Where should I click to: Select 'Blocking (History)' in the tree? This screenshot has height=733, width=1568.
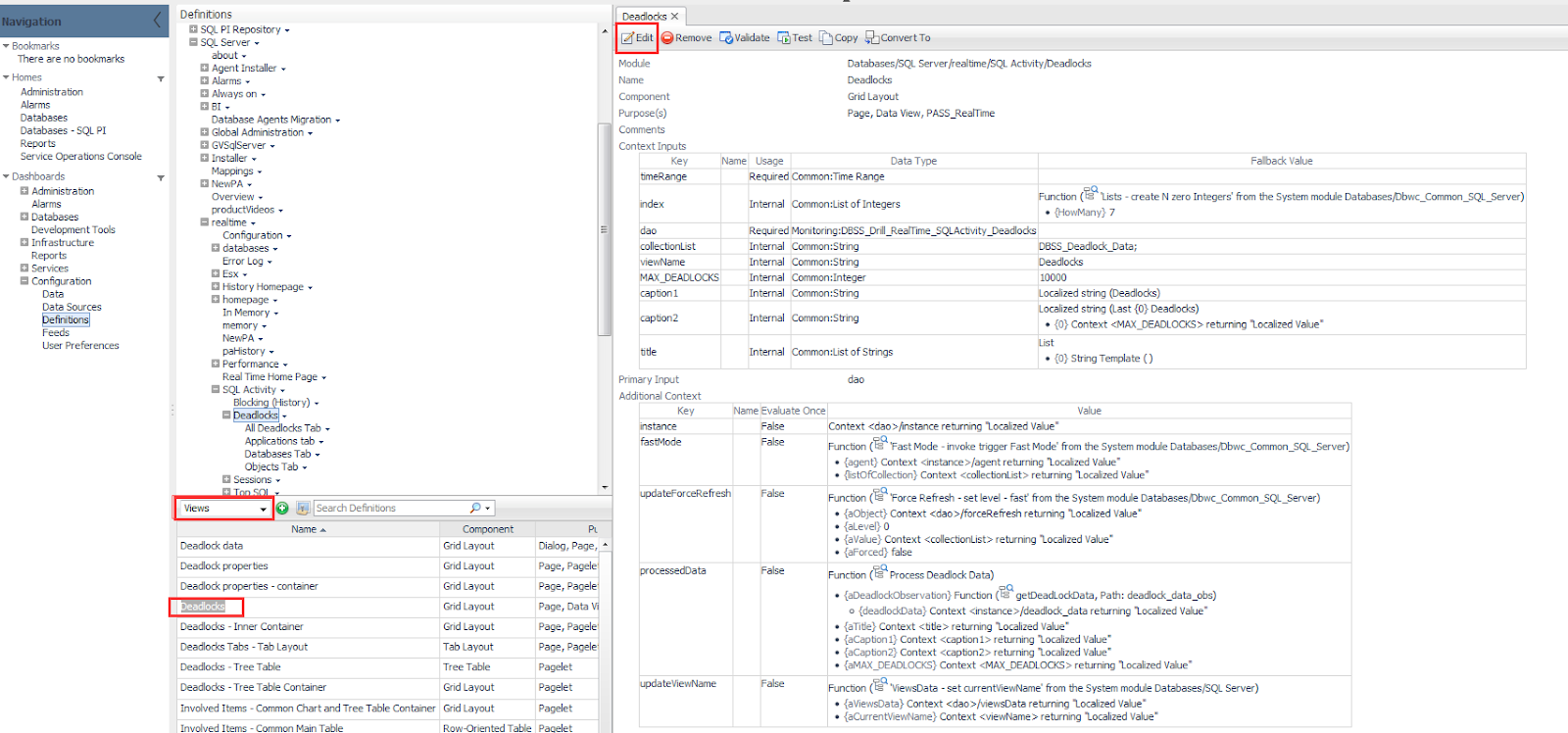click(x=271, y=402)
